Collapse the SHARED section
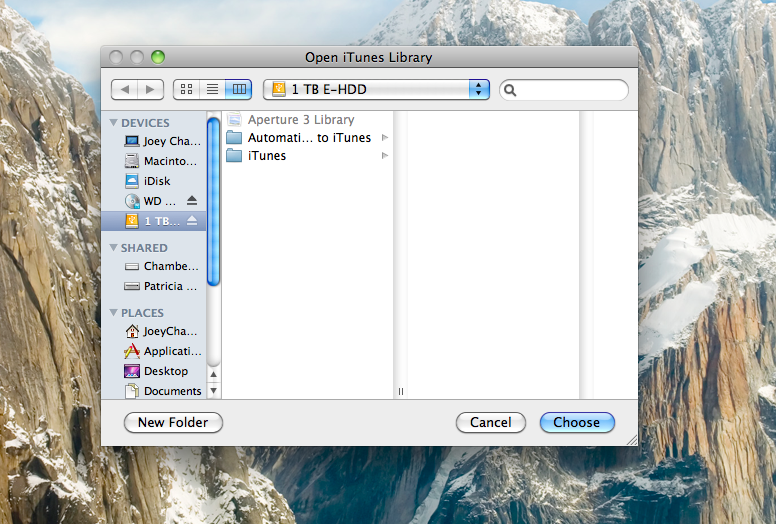The width and height of the screenshot is (776, 524). pyautogui.click(x=113, y=247)
